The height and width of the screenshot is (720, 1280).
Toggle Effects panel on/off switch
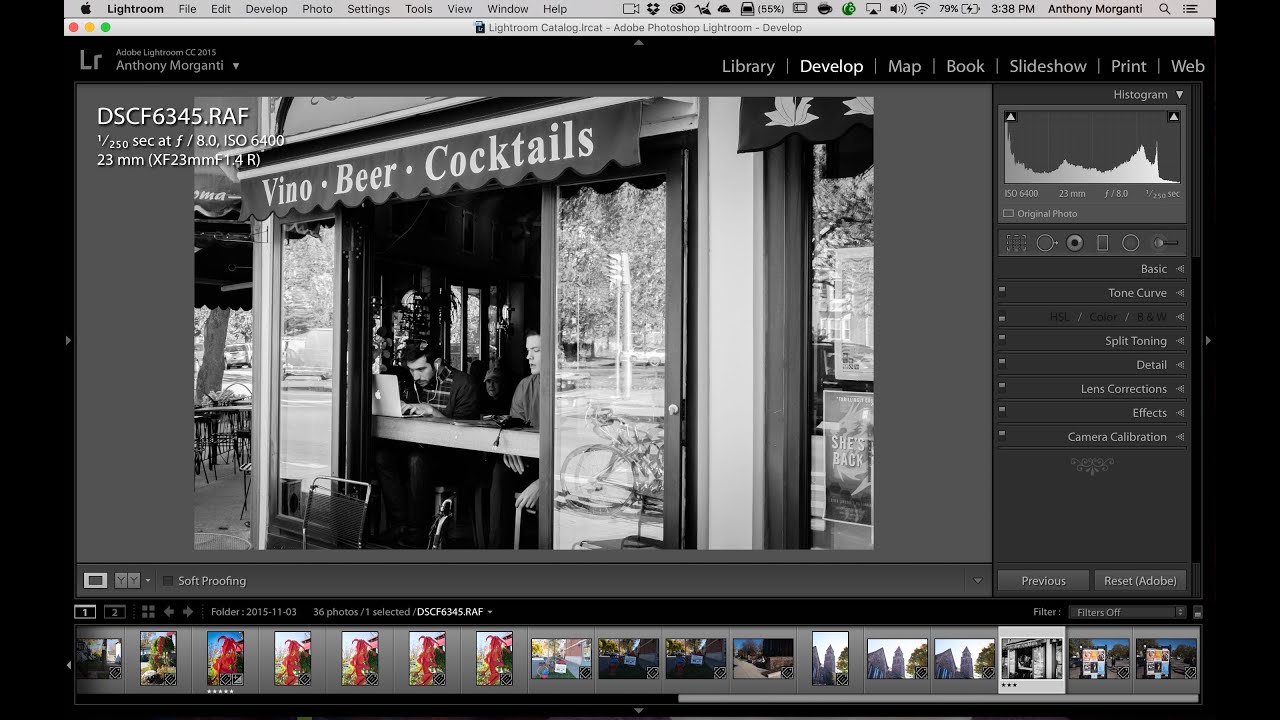[x=1002, y=413]
